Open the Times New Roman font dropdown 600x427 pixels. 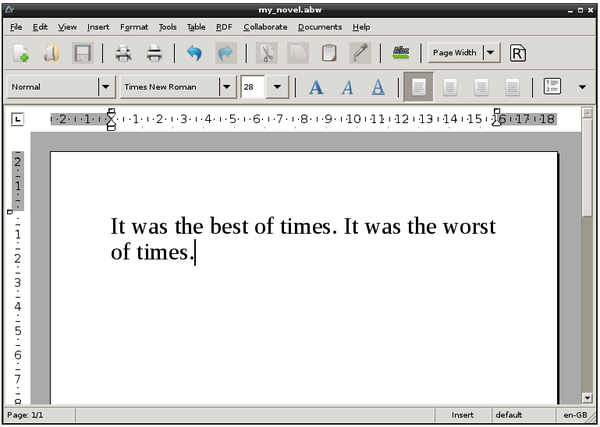click(x=226, y=87)
